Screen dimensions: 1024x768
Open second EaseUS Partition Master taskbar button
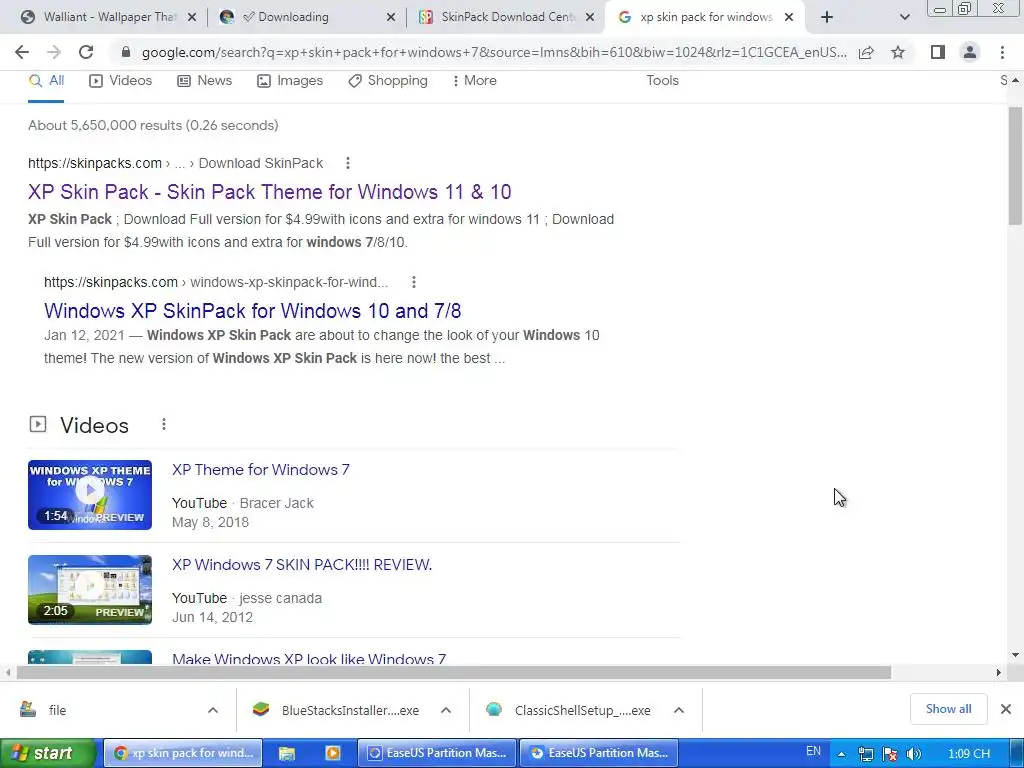click(599, 754)
